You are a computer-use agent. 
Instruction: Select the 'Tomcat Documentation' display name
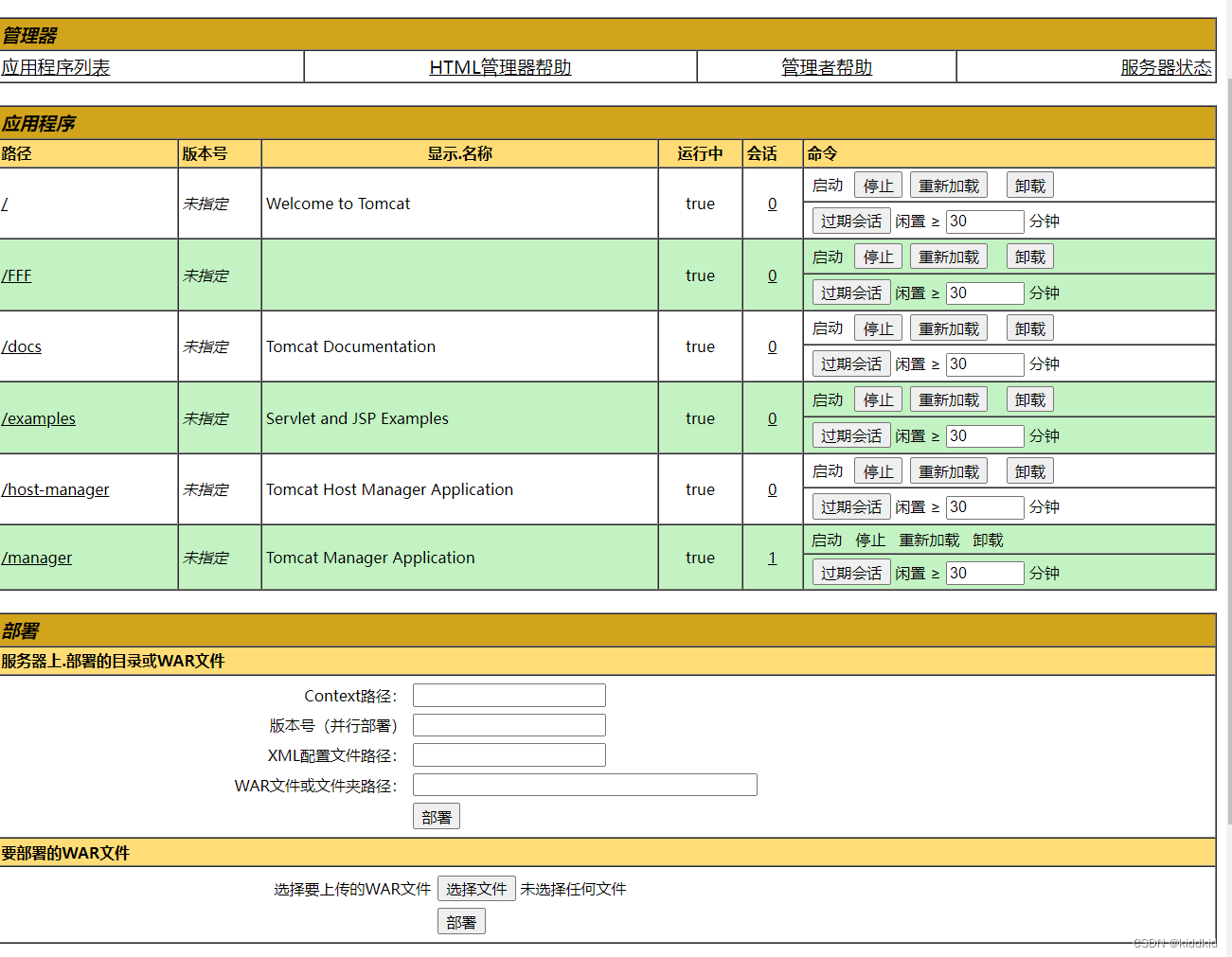click(x=350, y=346)
